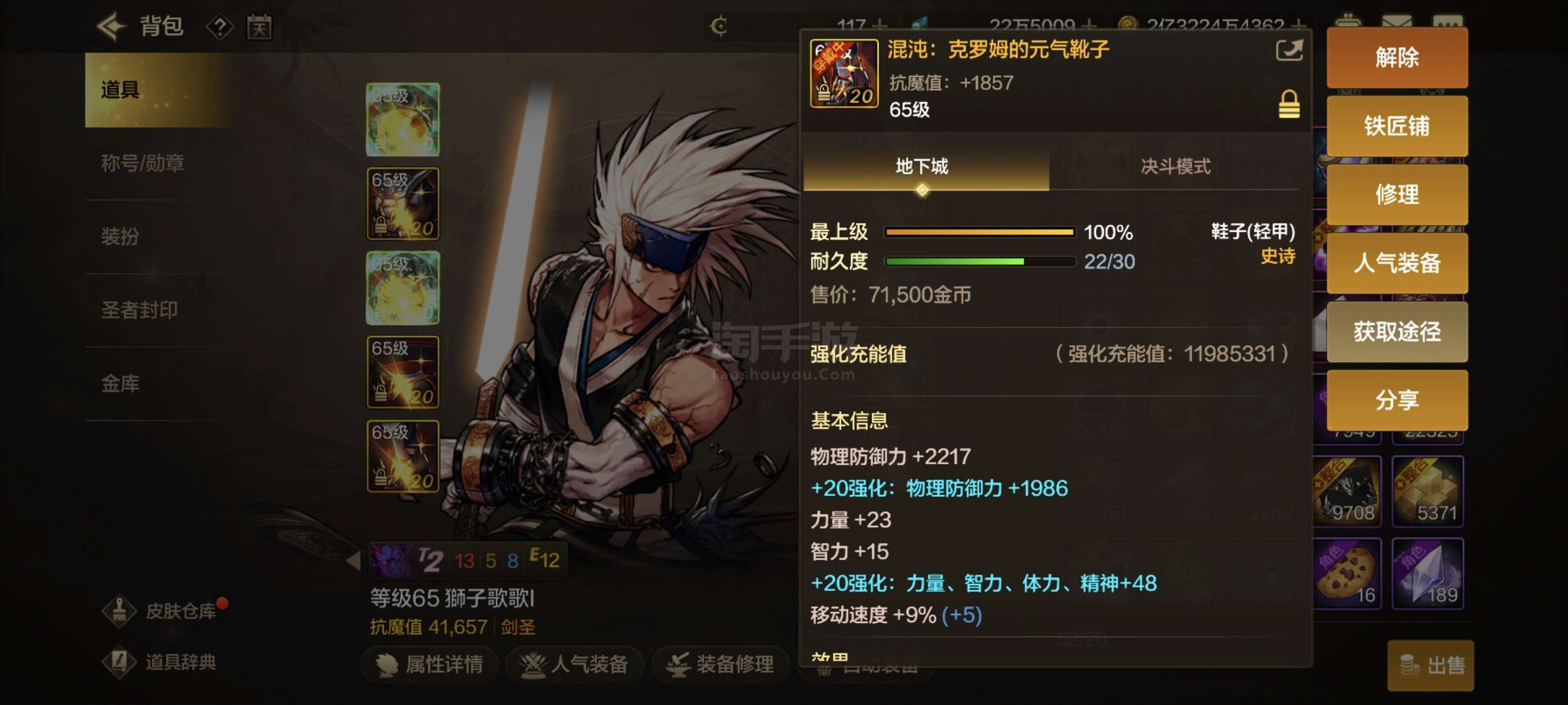
Task: Tap the share arrow icon on the item tooltip
Action: [1289, 50]
